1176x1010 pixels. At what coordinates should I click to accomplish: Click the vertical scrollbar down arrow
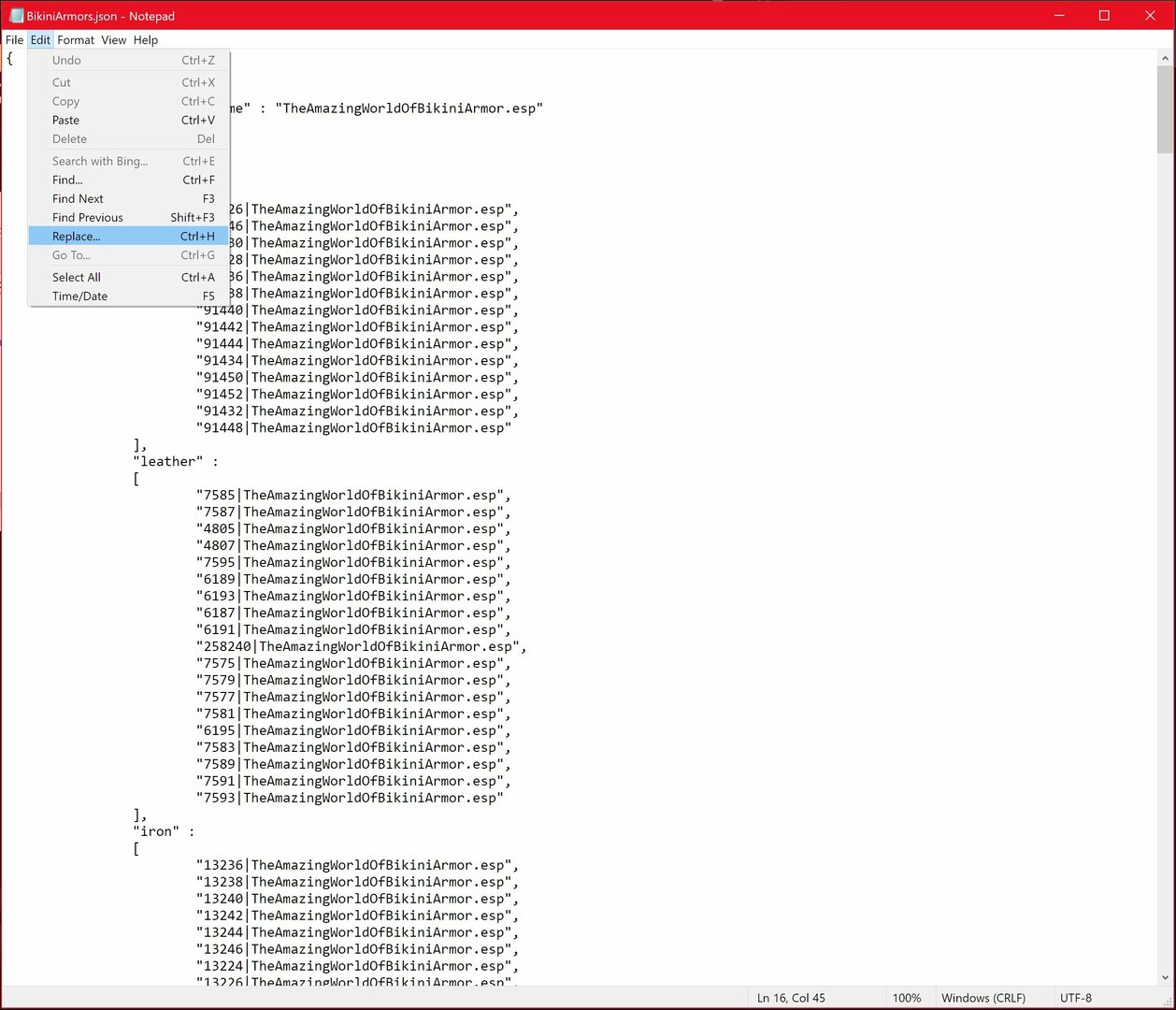[1165, 977]
